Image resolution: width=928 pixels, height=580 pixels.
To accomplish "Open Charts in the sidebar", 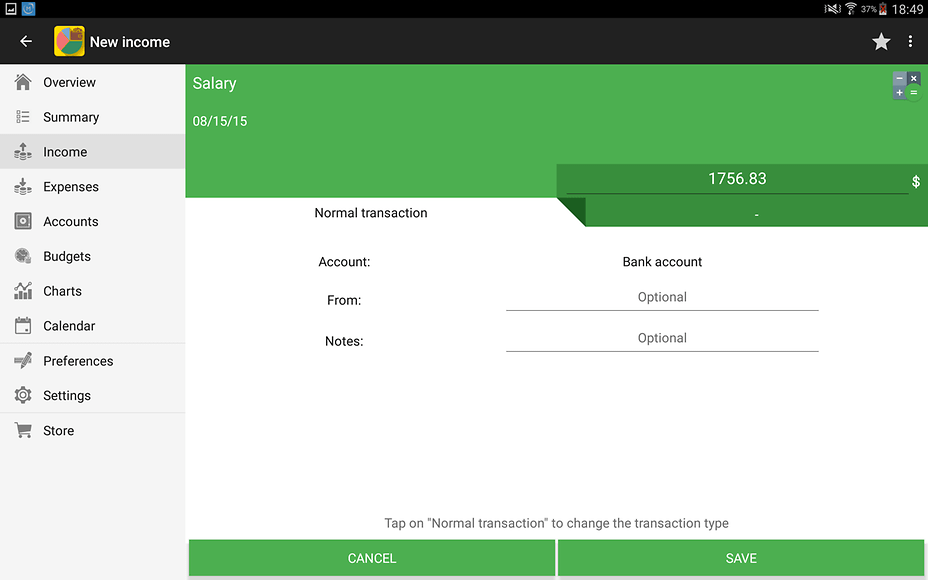I will (x=92, y=291).
